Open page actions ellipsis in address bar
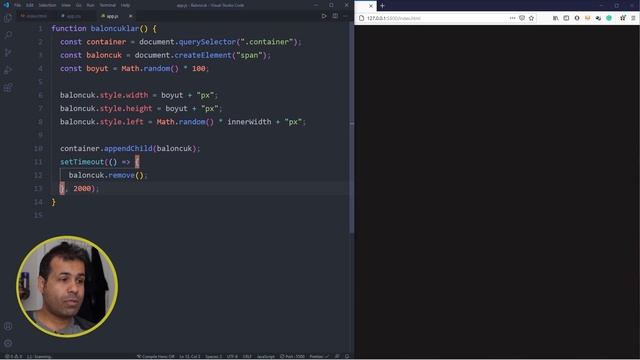Screen dimensions: 640x360 tap(512, 18)
